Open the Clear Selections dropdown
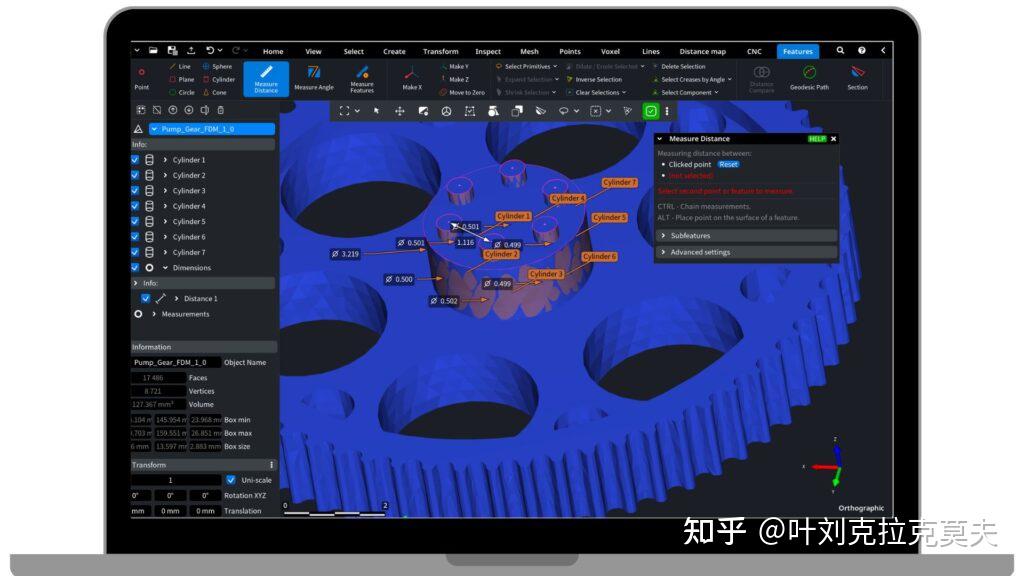 [596, 93]
